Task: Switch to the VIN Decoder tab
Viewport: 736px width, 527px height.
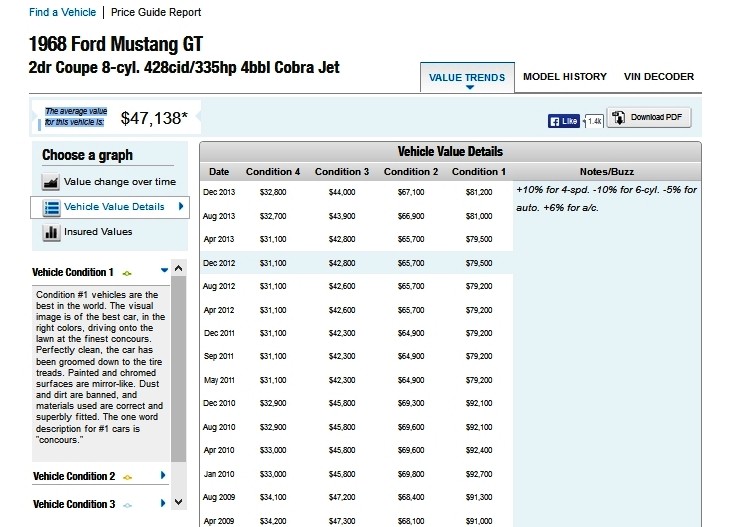Action: tap(659, 76)
